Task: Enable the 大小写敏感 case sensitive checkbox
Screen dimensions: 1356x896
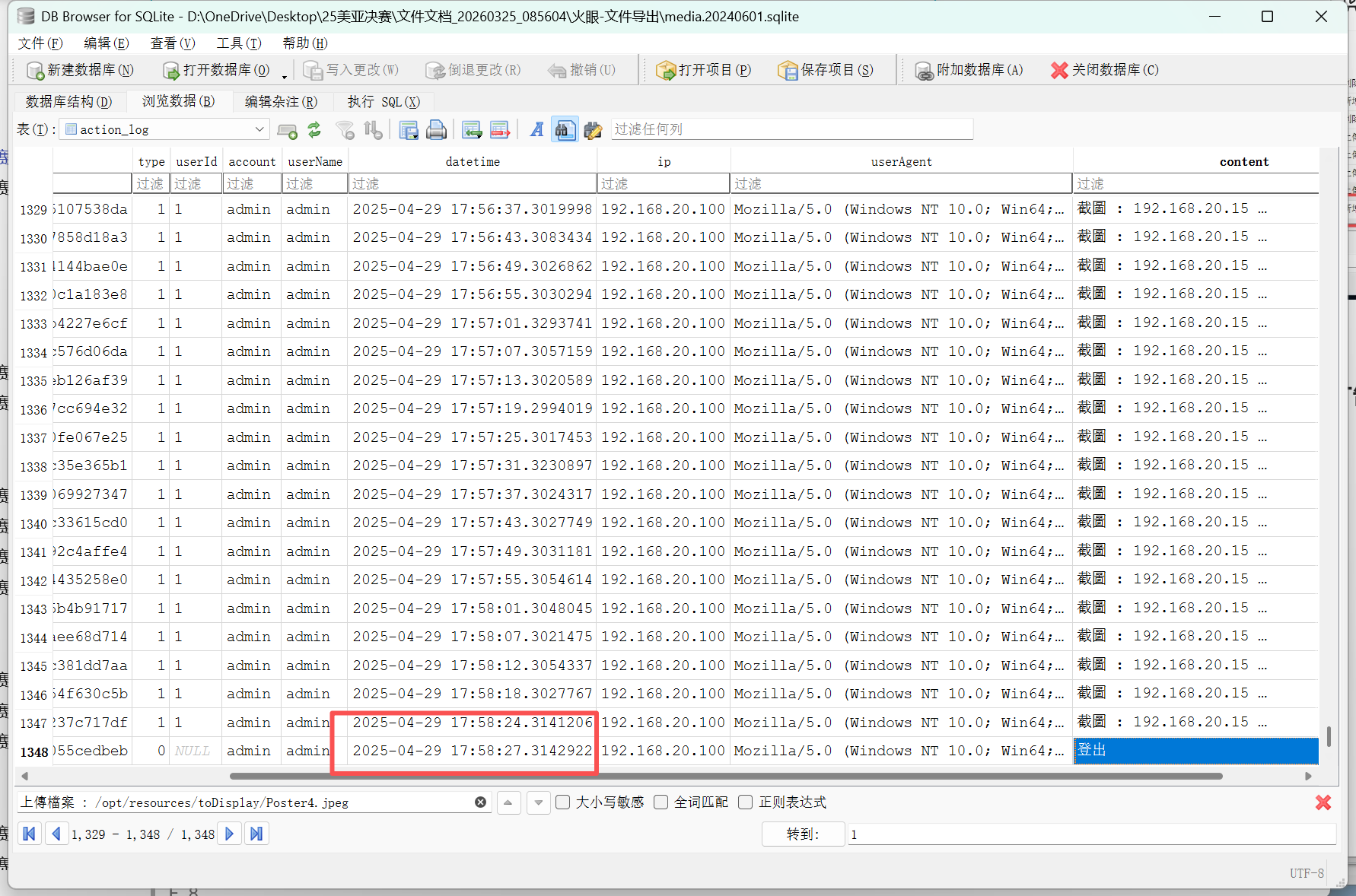Action: click(563, 802)
